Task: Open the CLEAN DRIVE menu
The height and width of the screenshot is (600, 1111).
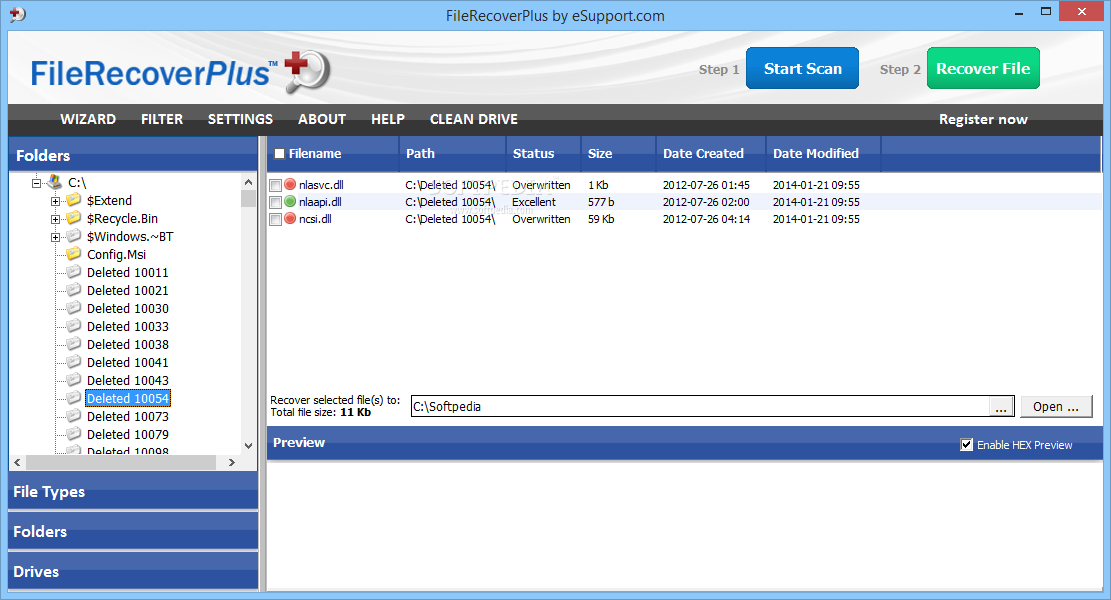Action: tap(473, 119)
